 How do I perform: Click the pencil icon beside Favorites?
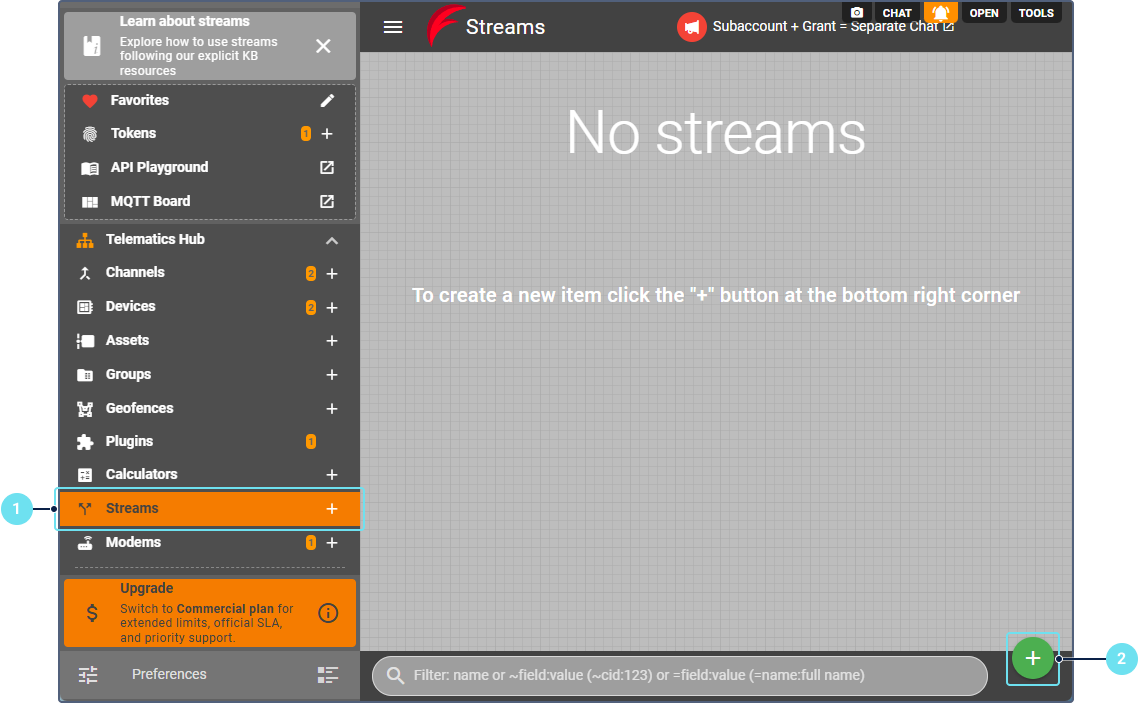[x=327, y=101]
